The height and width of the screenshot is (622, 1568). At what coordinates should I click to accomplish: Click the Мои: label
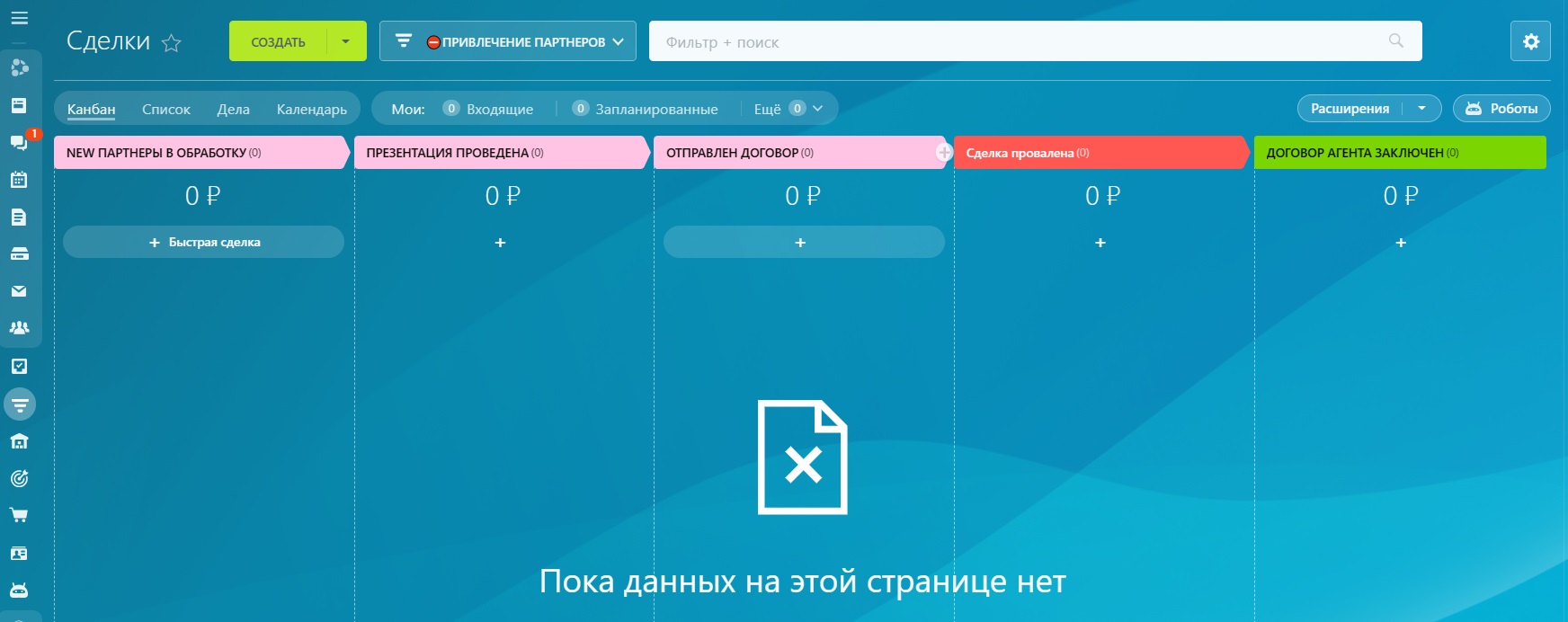tap(408, 109)
